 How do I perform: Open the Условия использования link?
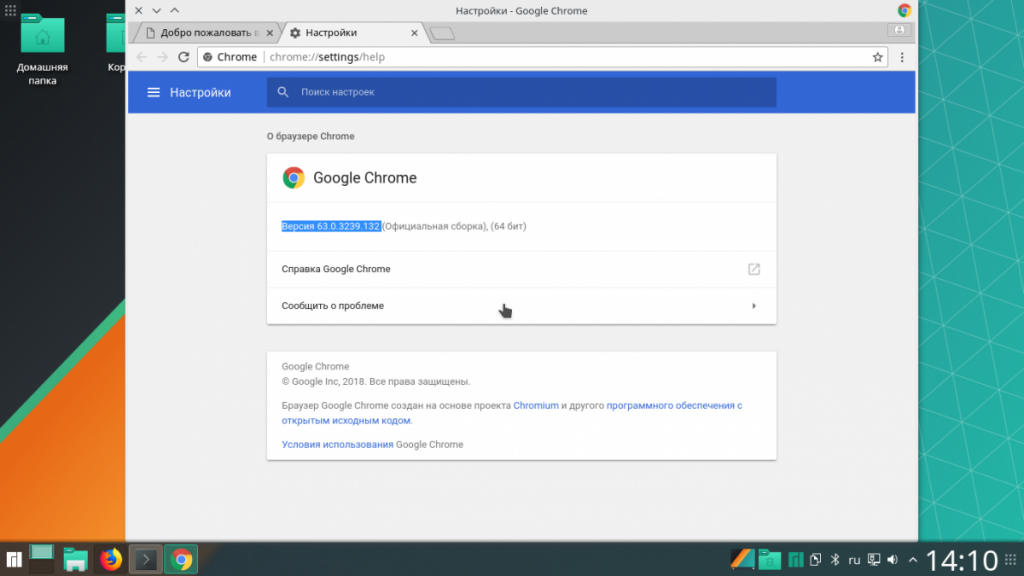pyautogui.click(x=338, y=445)
